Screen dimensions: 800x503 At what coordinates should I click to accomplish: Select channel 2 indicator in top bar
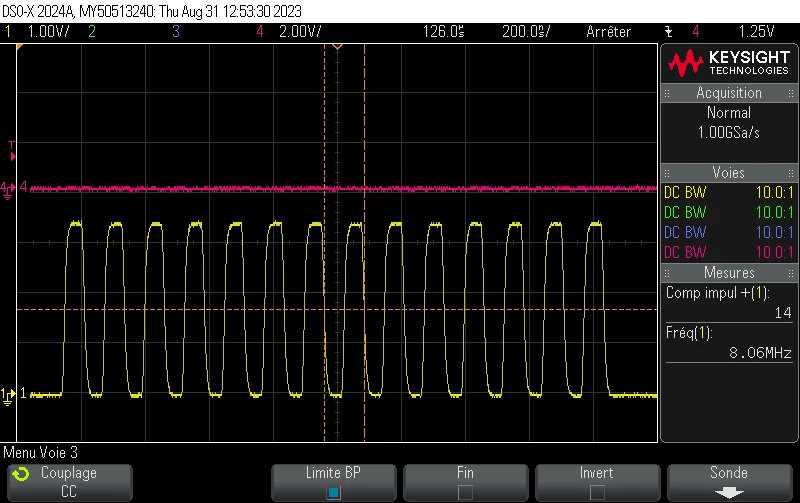click(x=92, y=32)
